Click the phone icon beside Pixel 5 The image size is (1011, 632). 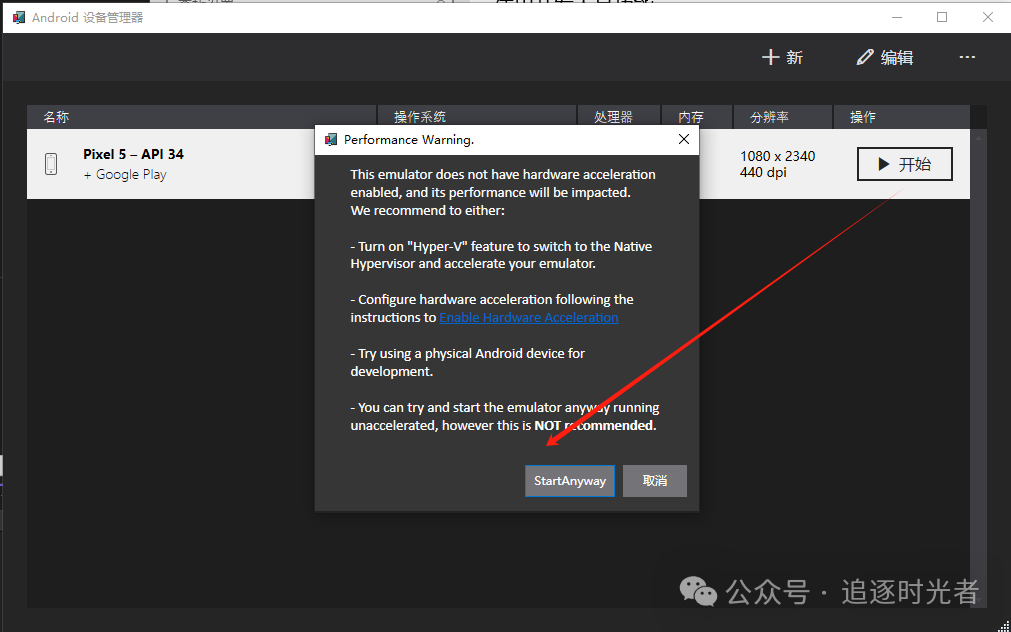pyautogui.click(x=51, y=163)
